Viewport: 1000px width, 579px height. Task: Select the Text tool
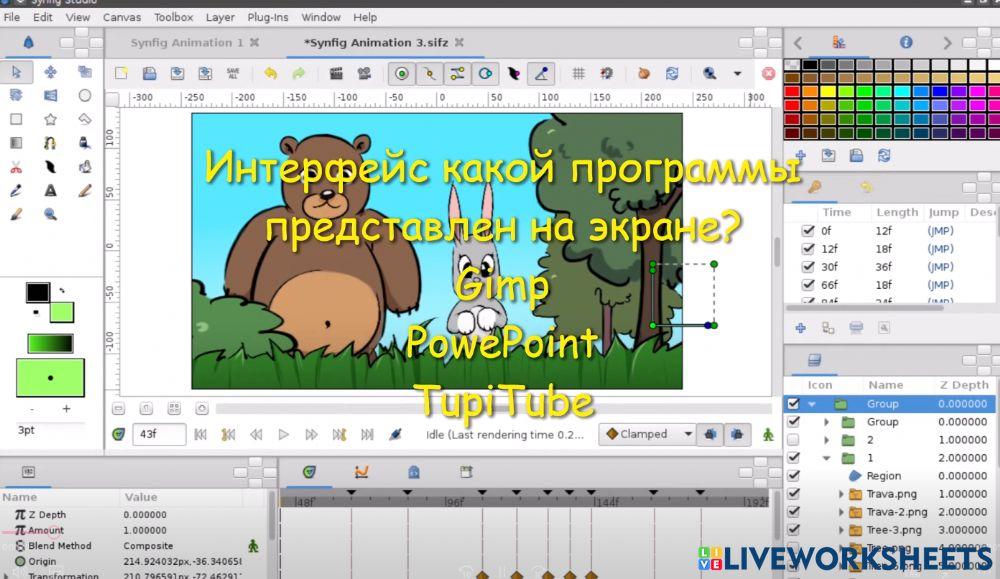(50, 191)
